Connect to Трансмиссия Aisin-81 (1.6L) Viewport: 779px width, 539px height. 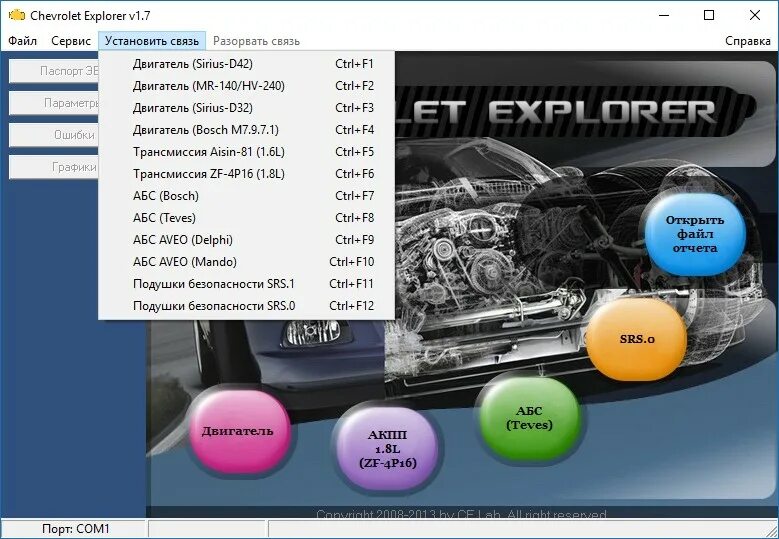246,152
